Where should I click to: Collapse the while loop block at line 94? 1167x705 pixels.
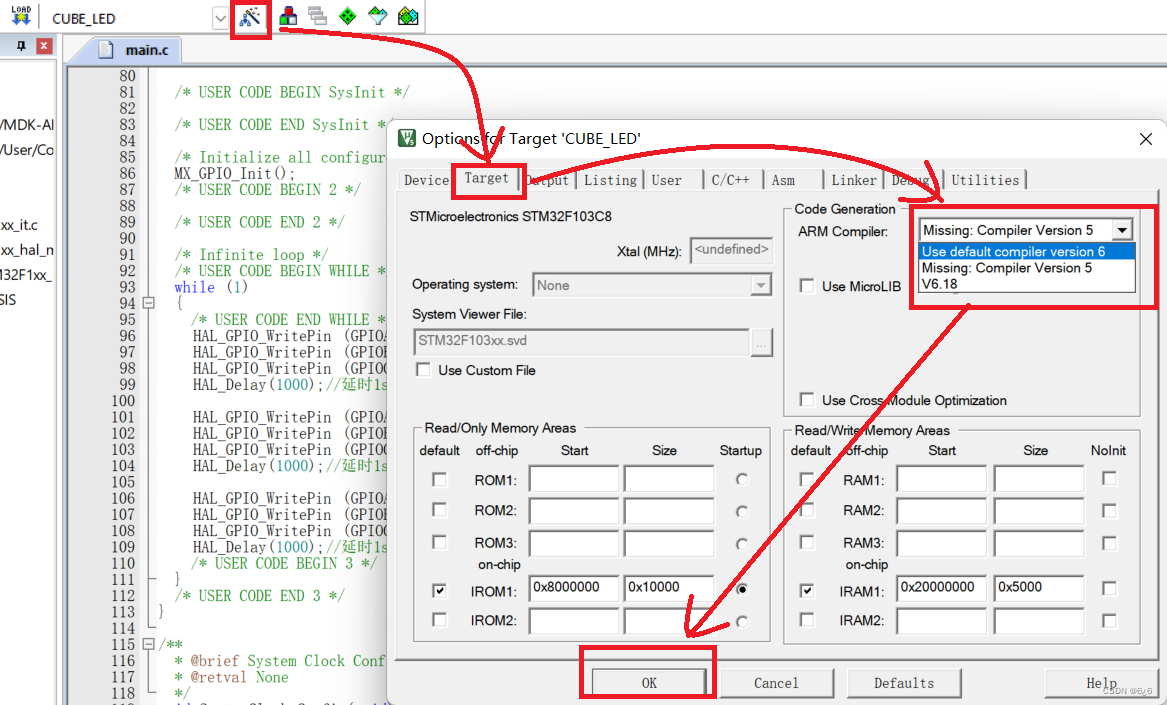click(149, 303)
